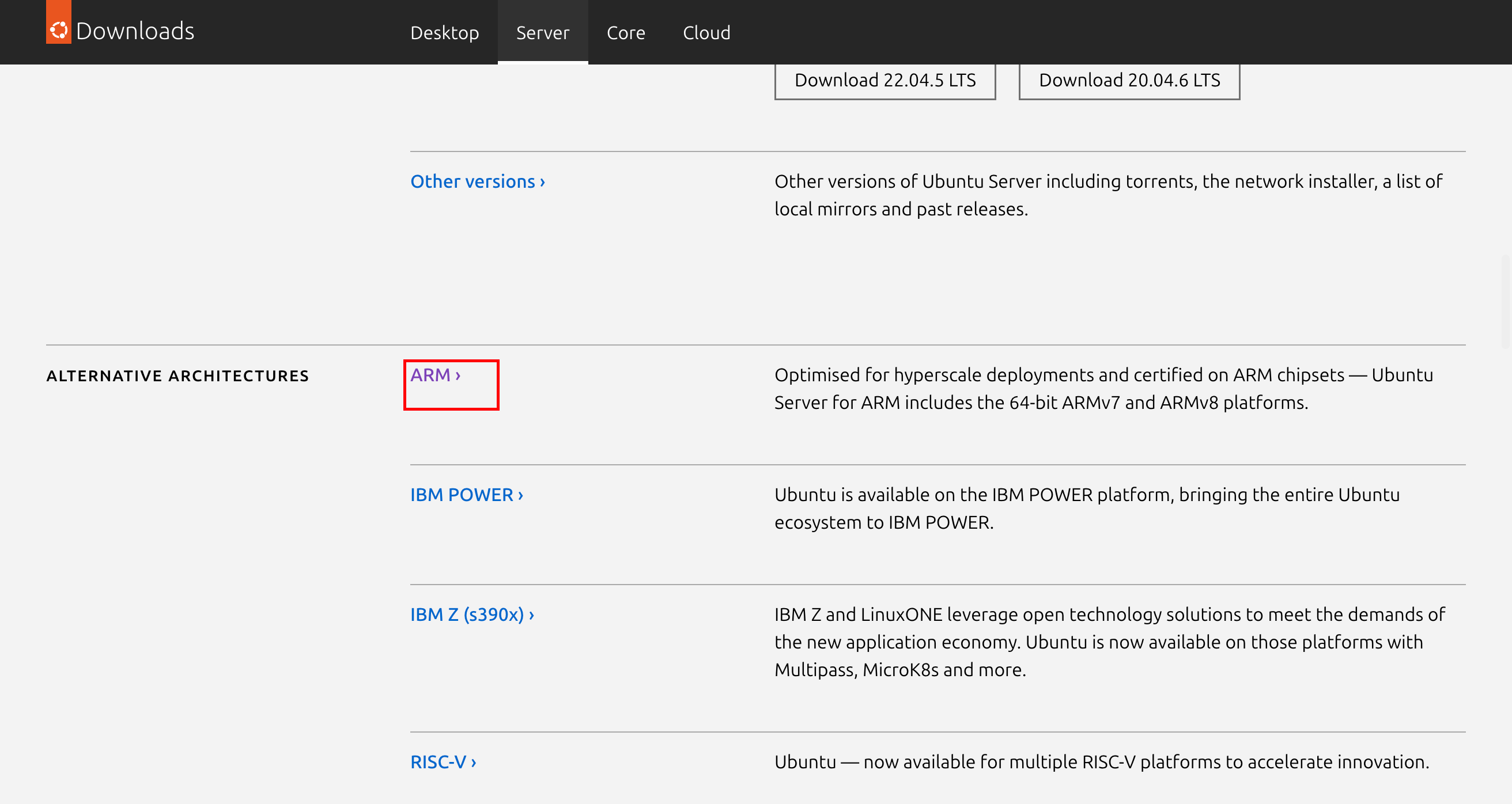Open the Cloud tab

coord(706,33)
